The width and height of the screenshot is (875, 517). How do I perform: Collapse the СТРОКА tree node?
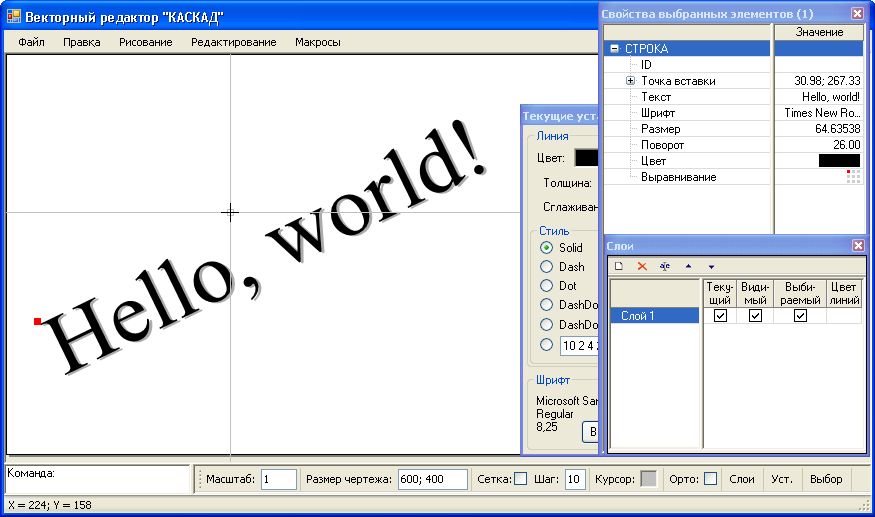tap(614, 49)
